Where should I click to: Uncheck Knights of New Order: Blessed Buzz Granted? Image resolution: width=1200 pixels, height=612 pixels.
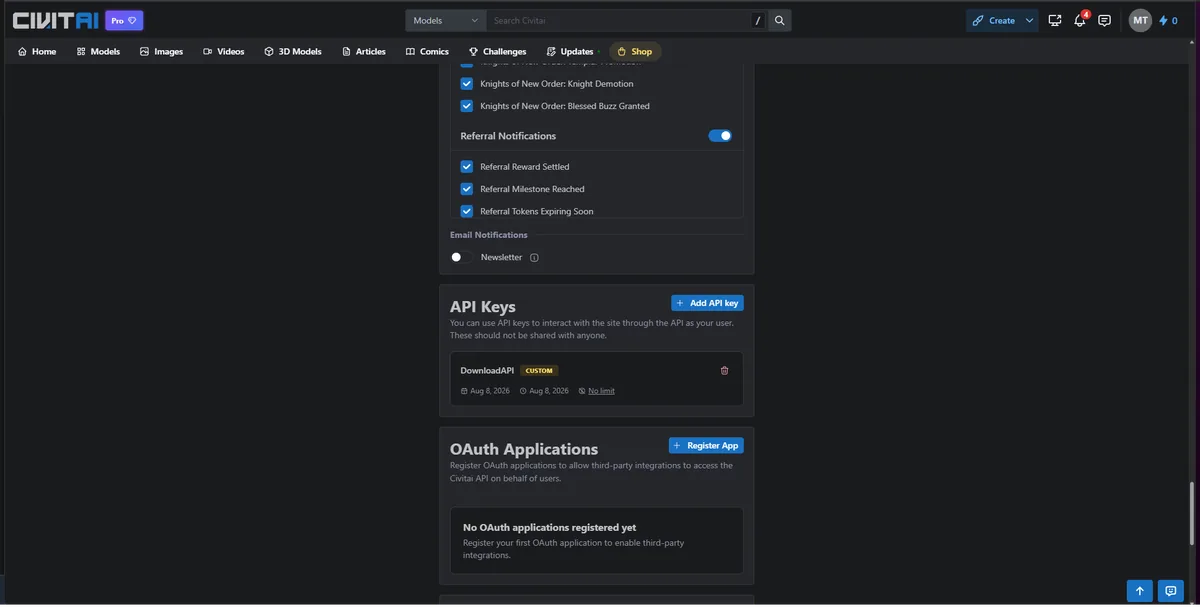tap(467, 106)
